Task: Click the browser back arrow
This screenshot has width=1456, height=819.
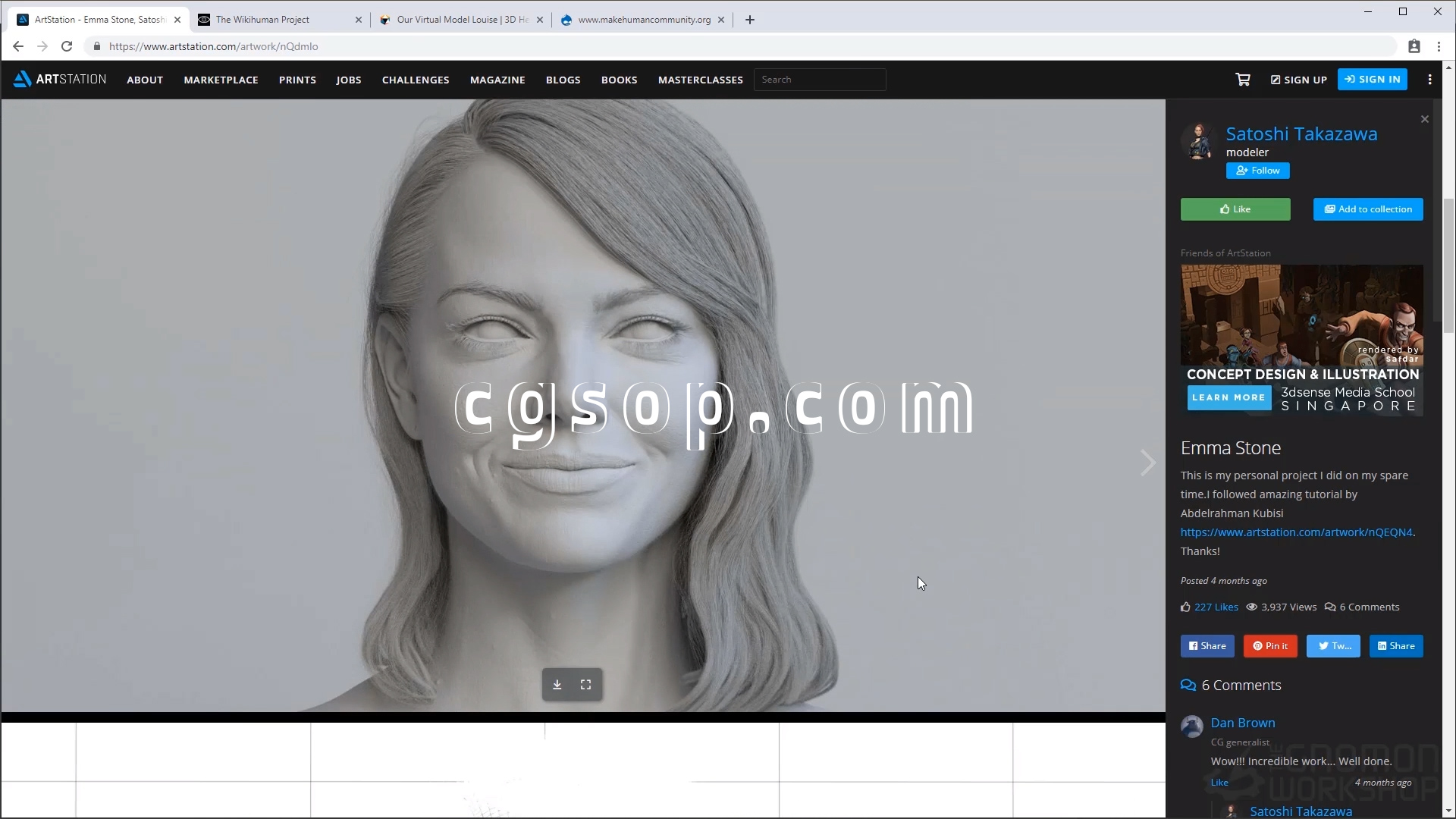Action: [18, 46]
